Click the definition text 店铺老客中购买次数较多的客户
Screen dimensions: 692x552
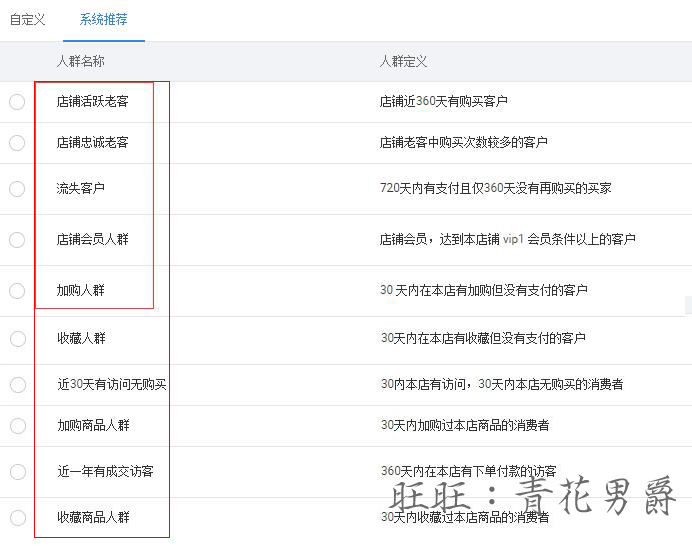point(463,143)
